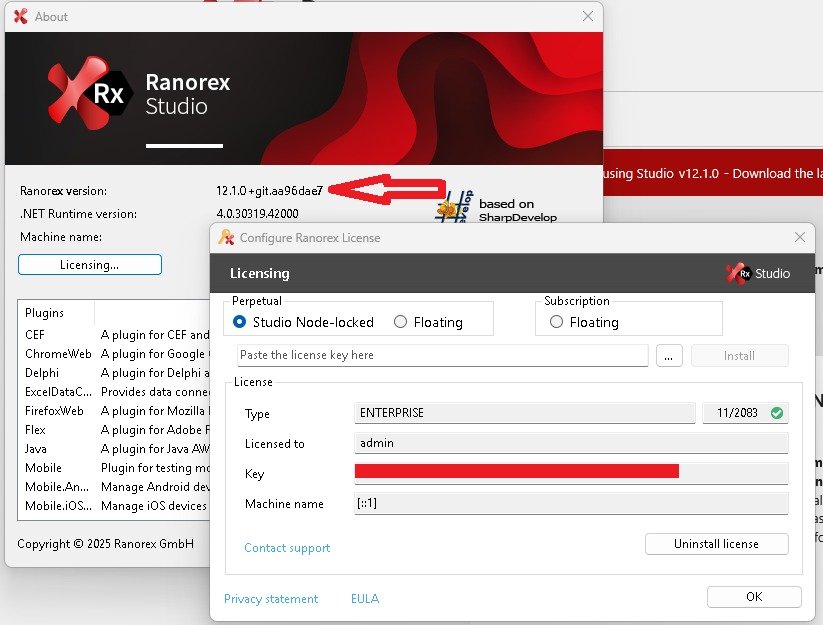Click the version text '12.1.0+git.aa96dae7'

tap(269, 190)
